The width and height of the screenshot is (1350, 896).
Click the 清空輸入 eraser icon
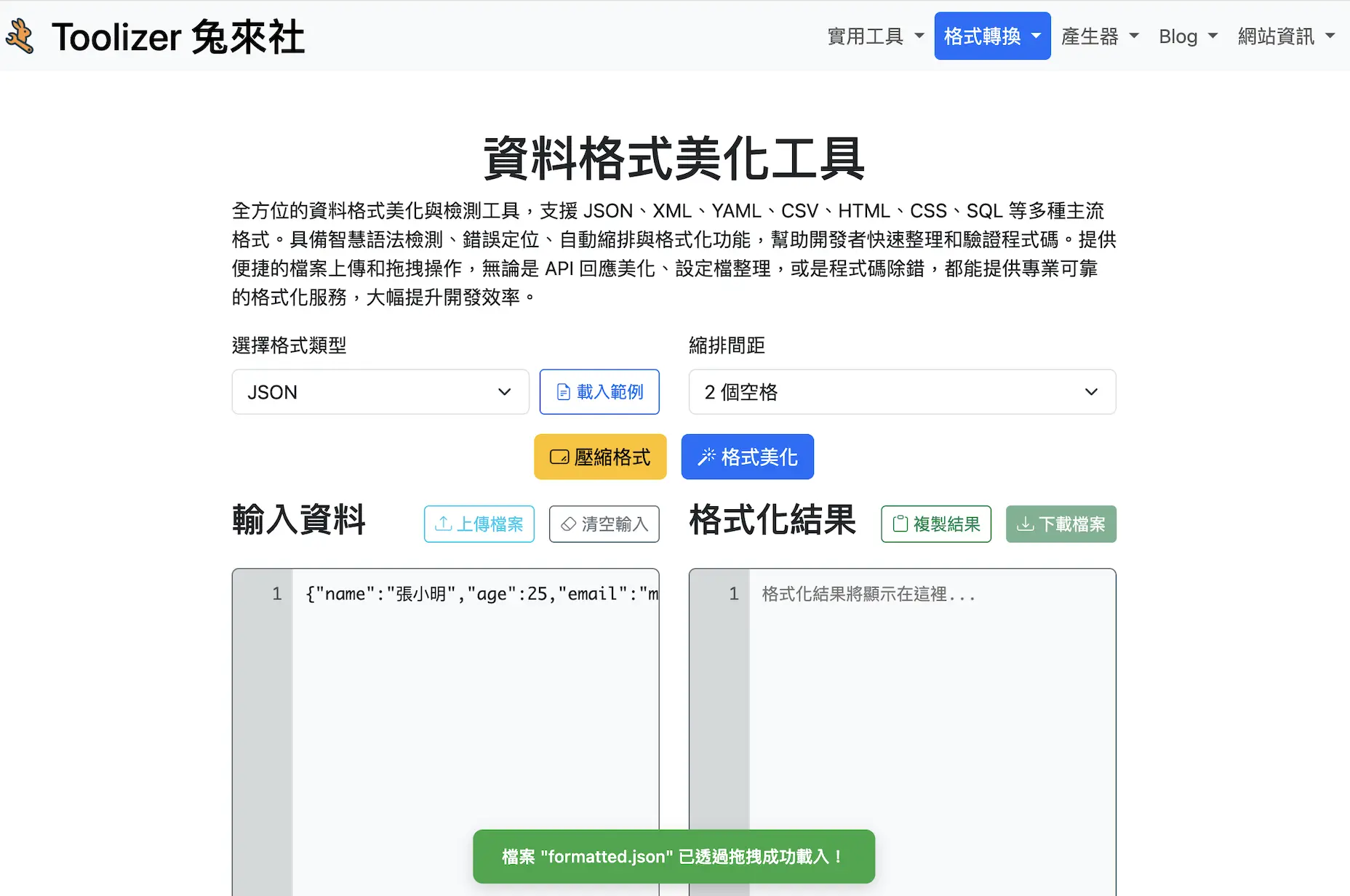pos(570,524)
